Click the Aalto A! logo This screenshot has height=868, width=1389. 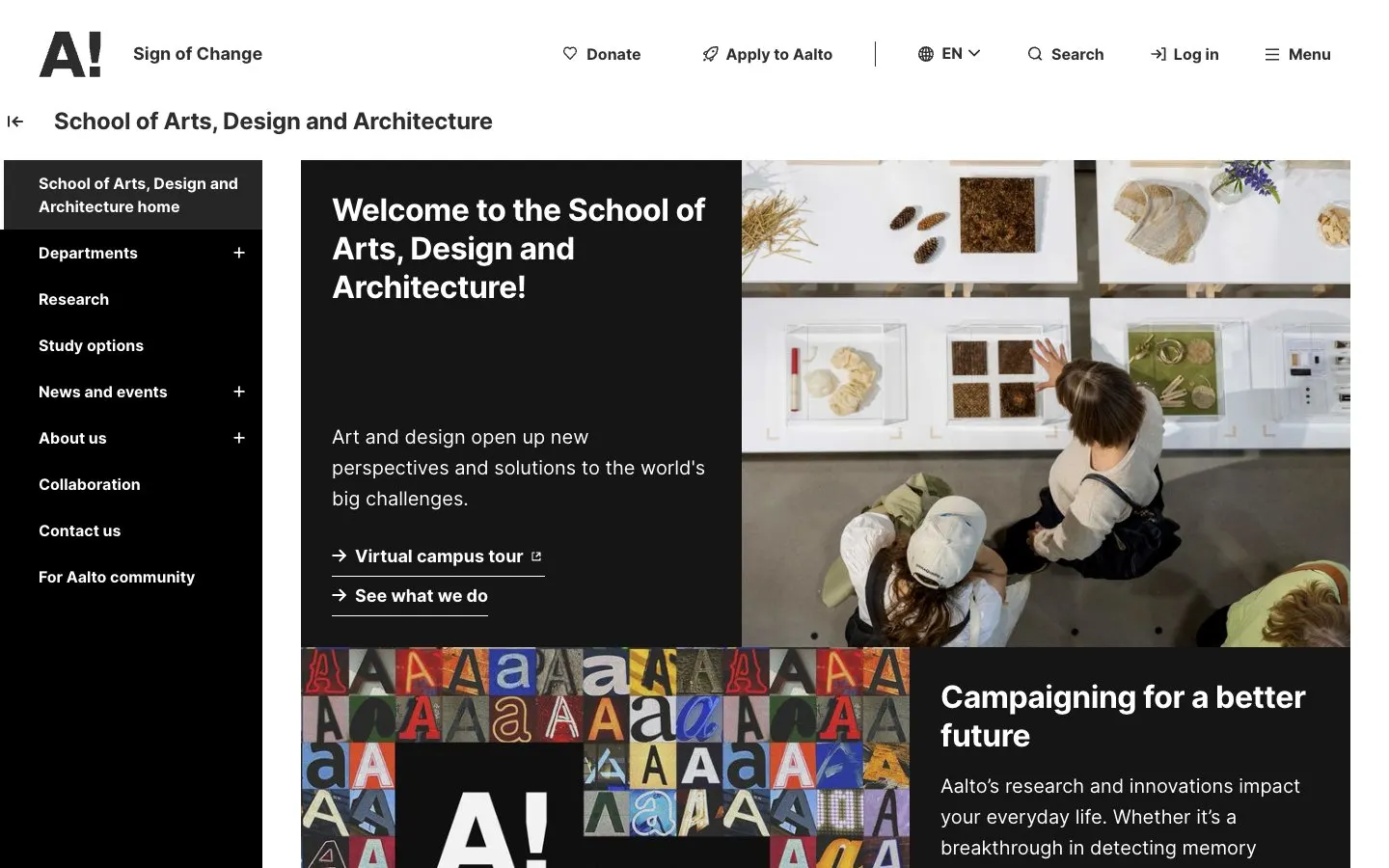click(70, 54)
